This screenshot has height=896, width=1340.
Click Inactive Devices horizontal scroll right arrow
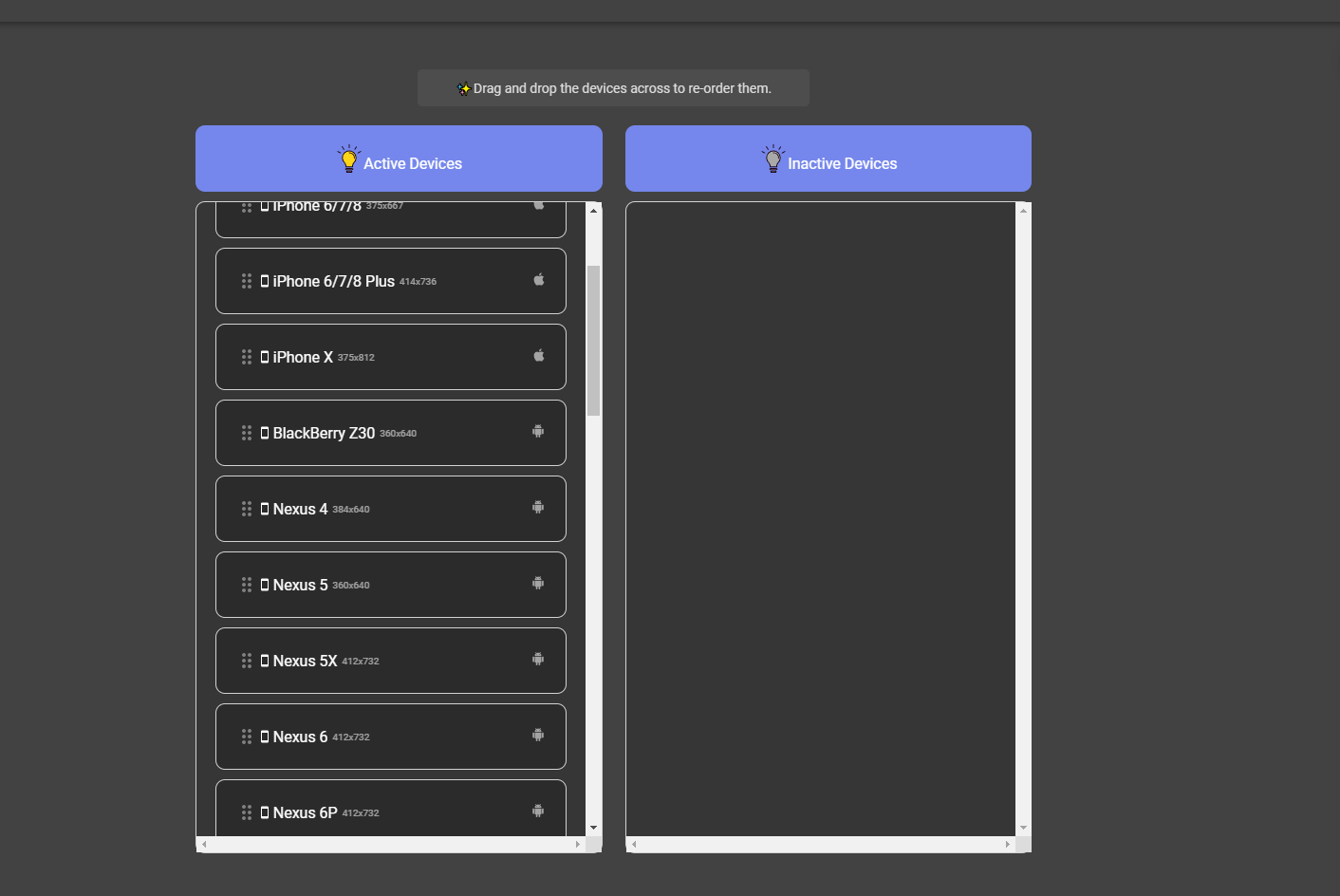tap(1008, 844)
